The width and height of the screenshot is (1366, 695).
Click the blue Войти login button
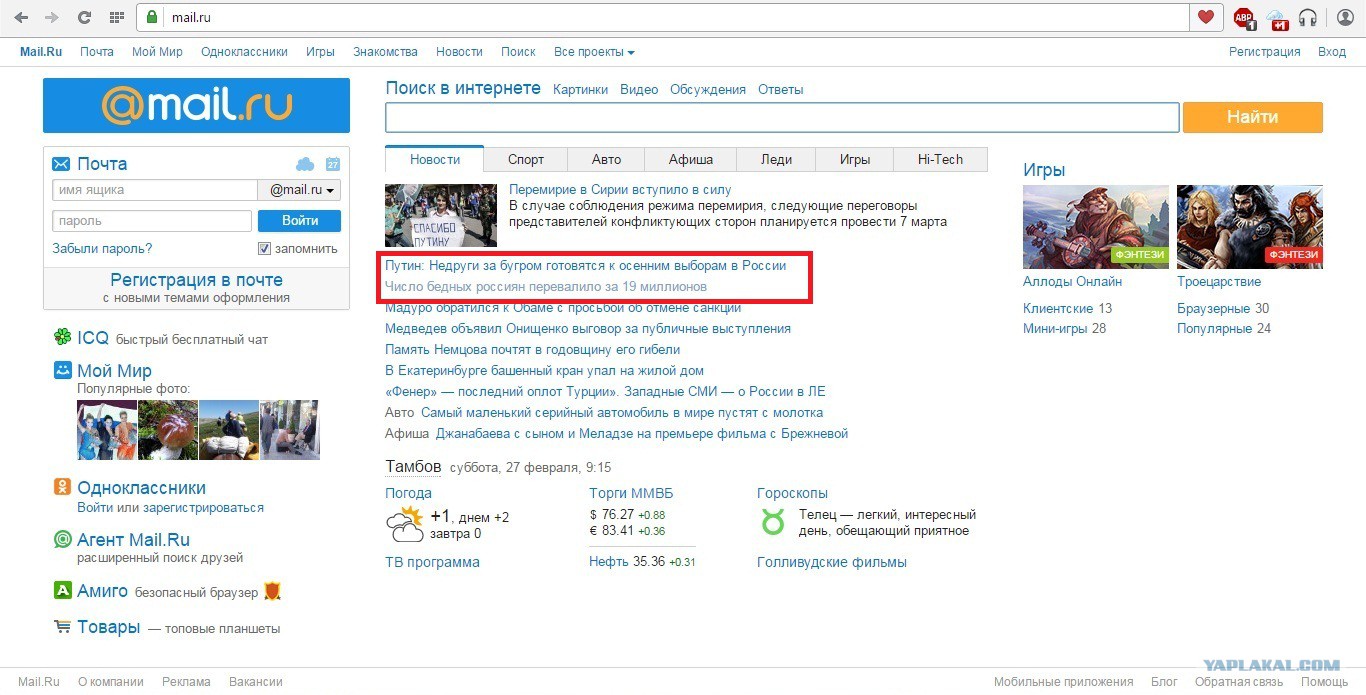pyautogui.click(x=300, y=221)
